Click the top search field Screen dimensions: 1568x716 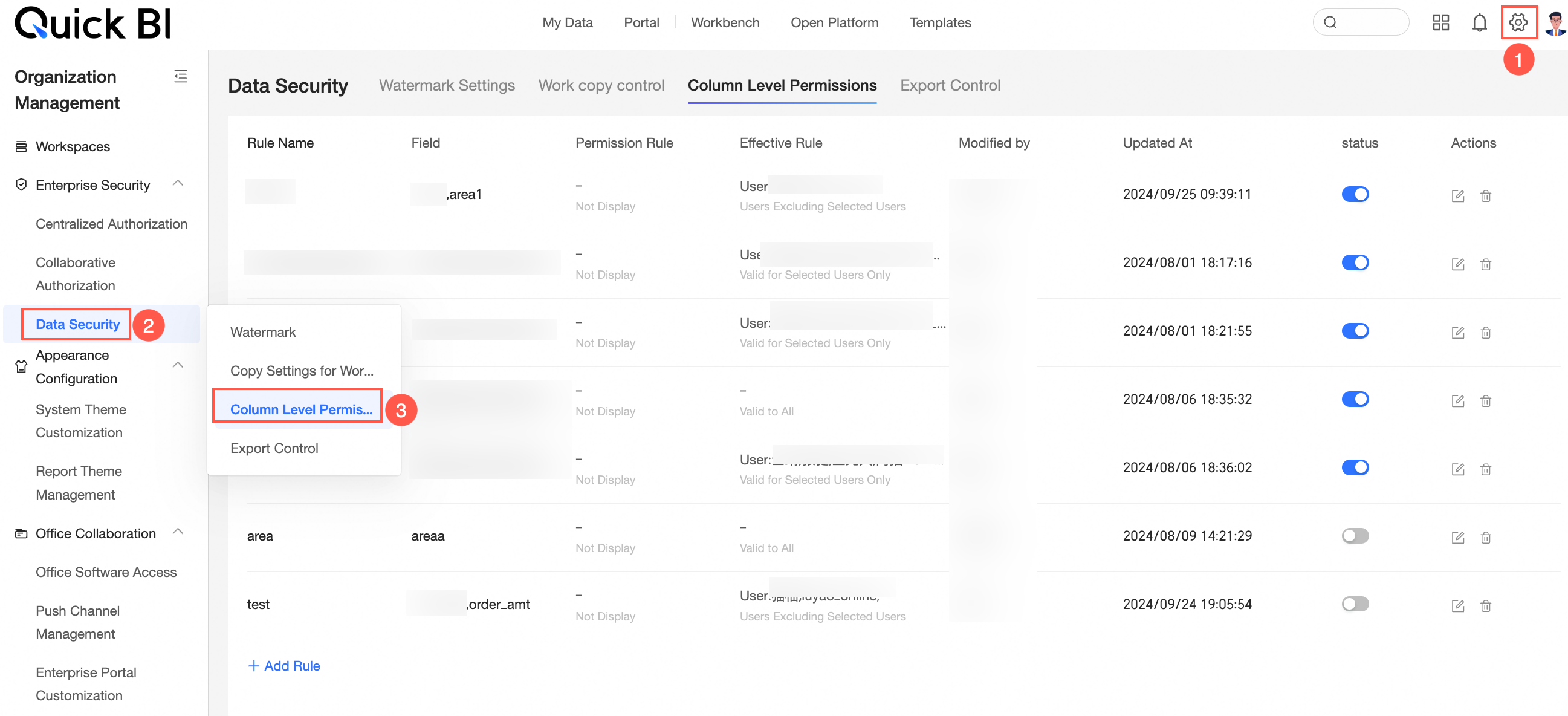pos(1361,22)
